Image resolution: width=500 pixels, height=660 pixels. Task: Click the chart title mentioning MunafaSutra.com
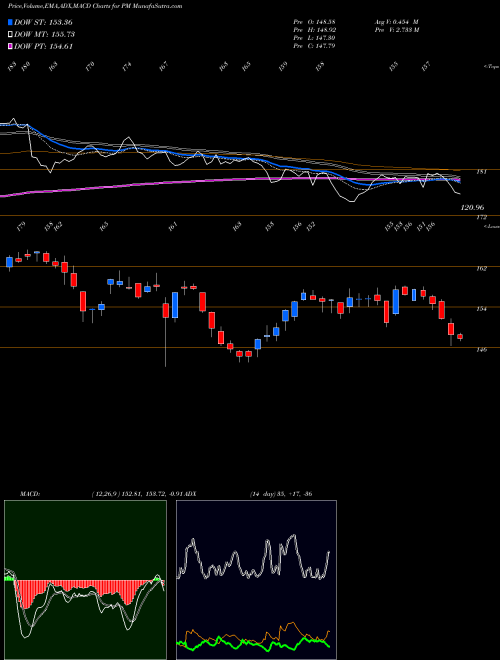pos(95,7)
